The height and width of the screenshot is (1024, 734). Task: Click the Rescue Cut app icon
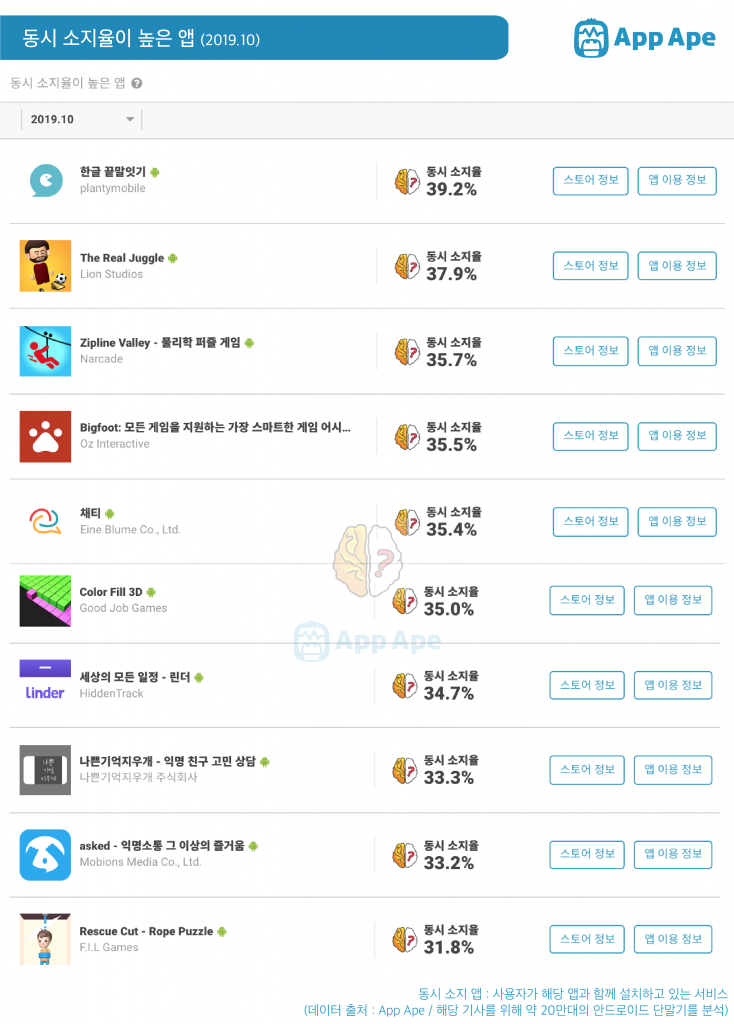coord(45,939)
